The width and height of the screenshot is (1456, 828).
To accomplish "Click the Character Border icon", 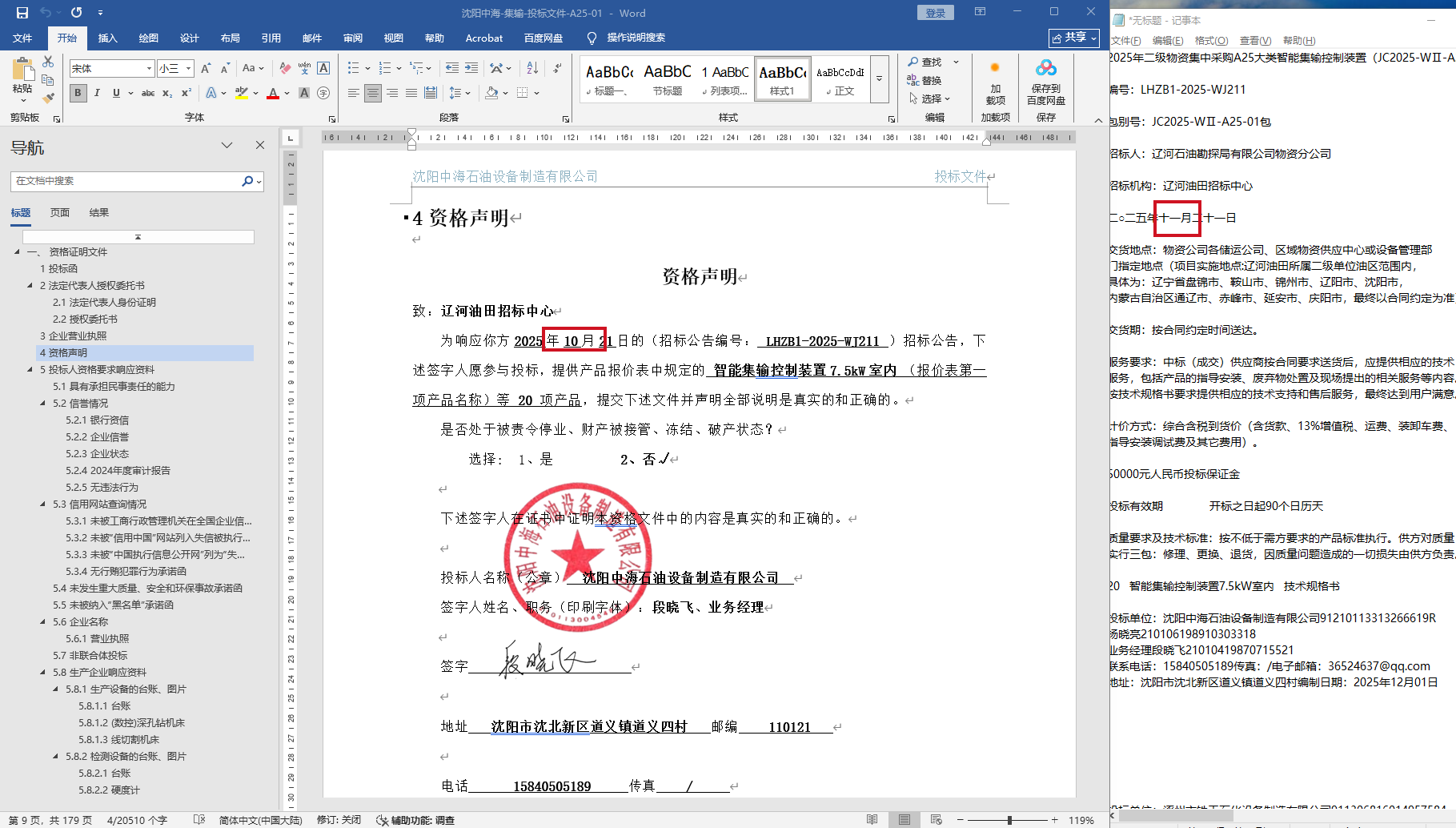I will coord(323,69).
